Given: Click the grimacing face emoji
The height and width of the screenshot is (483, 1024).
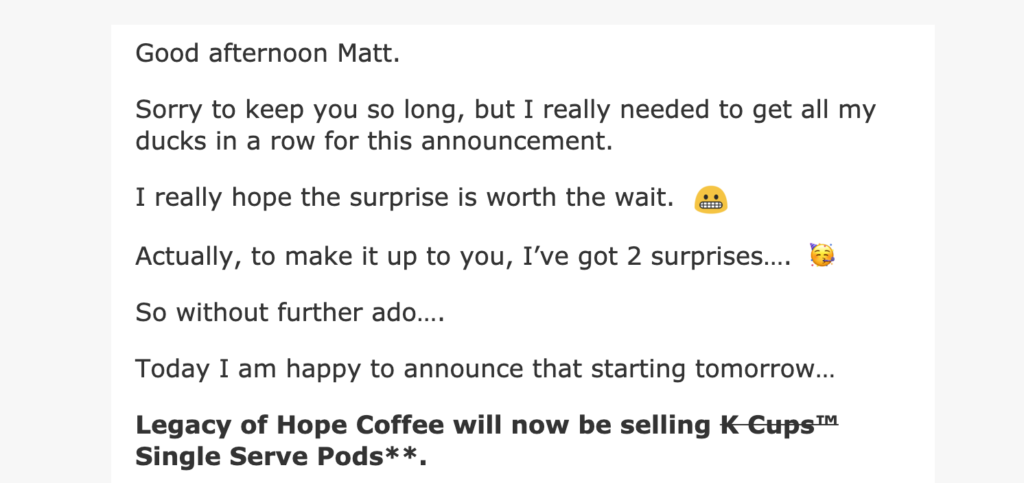Looking at the screenshot, I should click(711, 199).
